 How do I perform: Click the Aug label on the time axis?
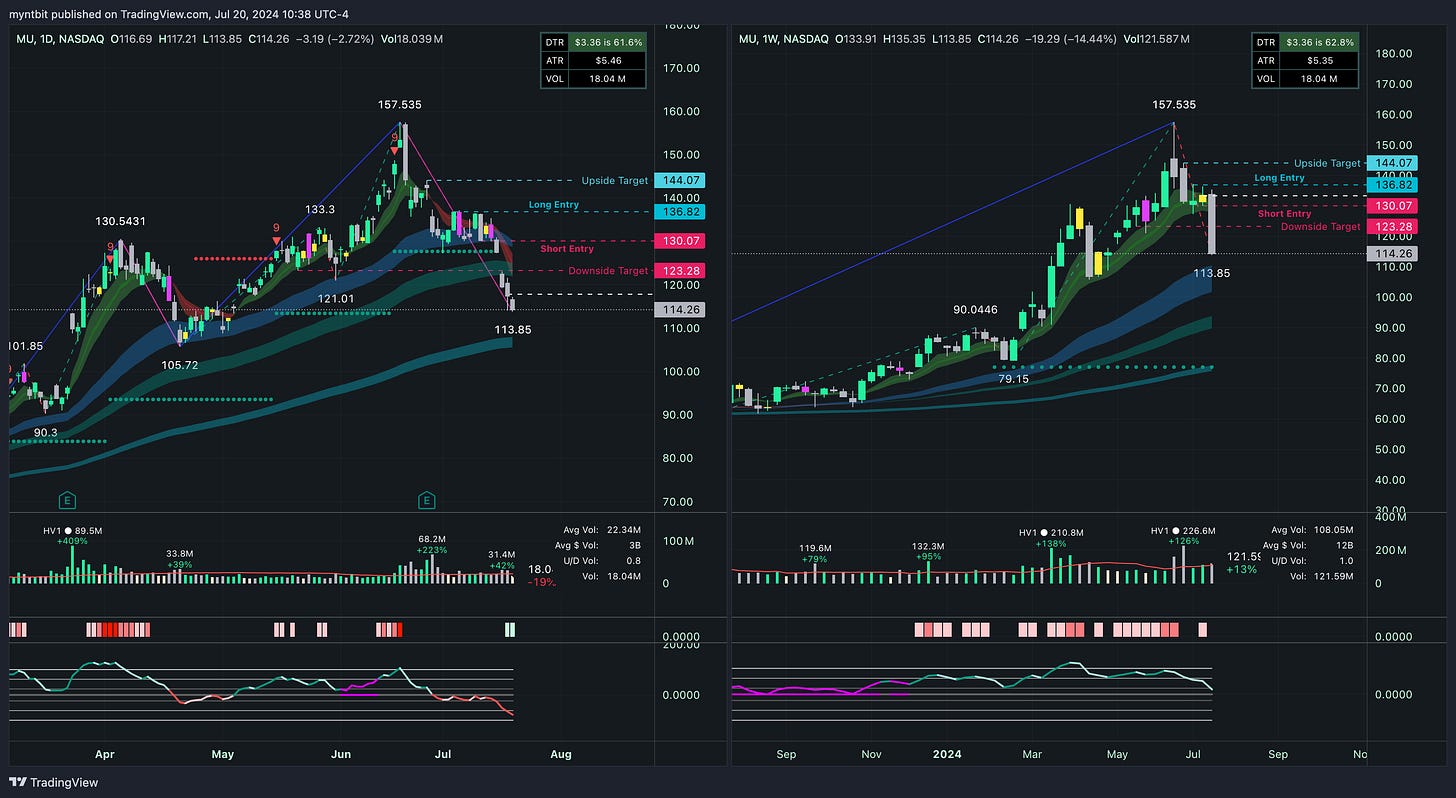click(x=561, y=754)
